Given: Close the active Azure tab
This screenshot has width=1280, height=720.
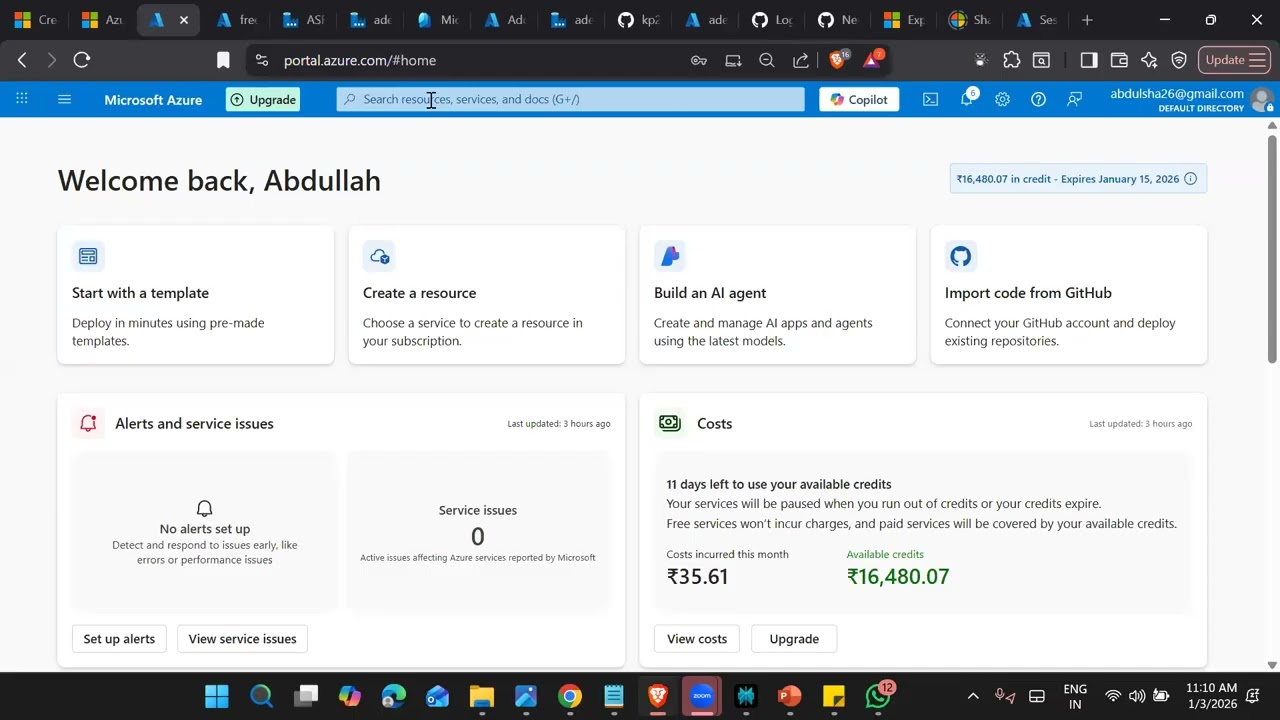Looking at the screenshot, I should pyautogui.click(x=184, y=20).
